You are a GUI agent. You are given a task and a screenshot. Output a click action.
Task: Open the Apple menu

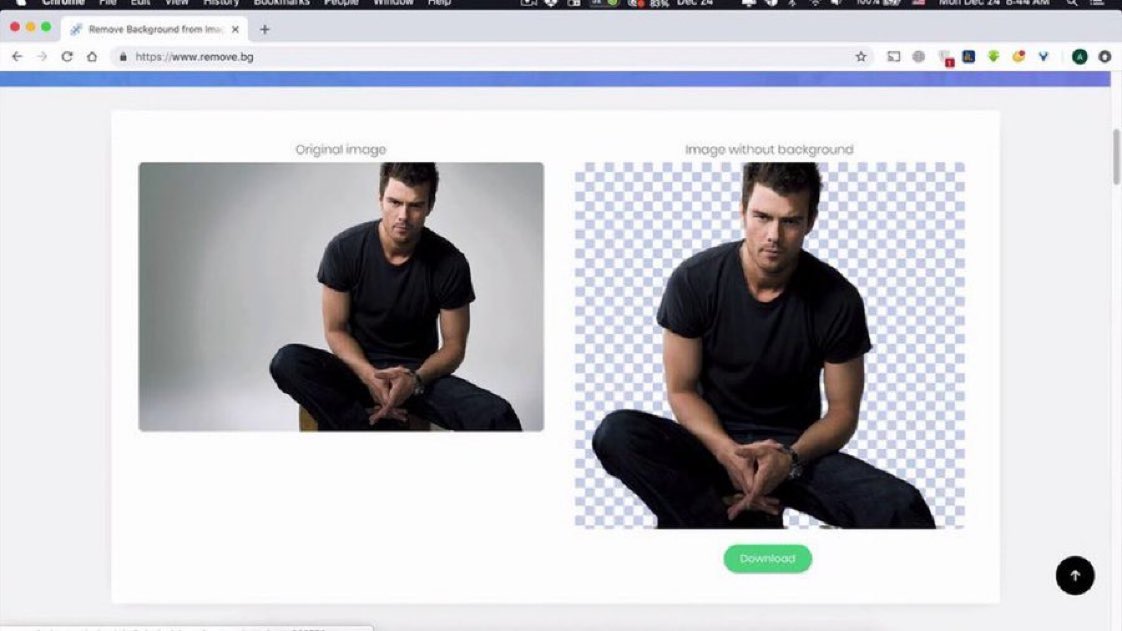[x=20, y=3]
